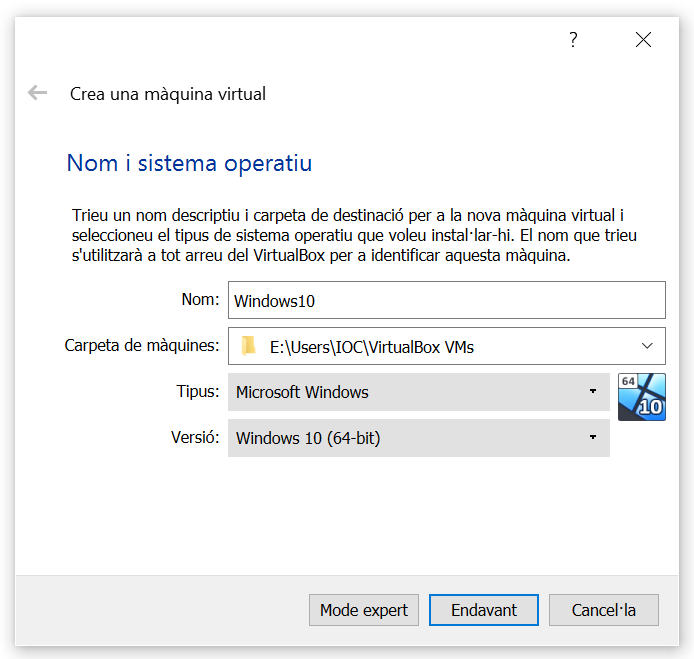Select the E:\Users\IOC\VirtualBox VMs path text
The width and height of the screenshot is (694, 659).
pyautogui.click(x=372, y=347)
